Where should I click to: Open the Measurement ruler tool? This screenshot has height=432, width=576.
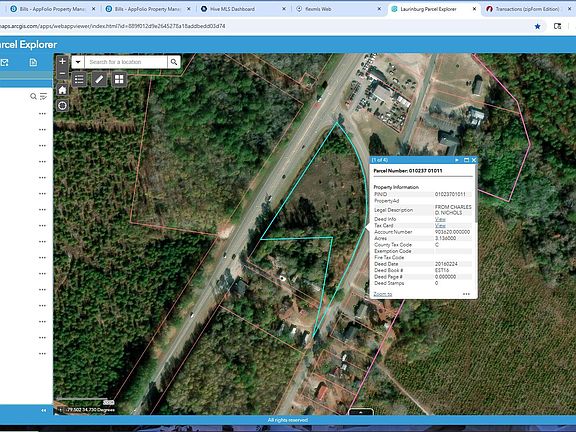99,79
